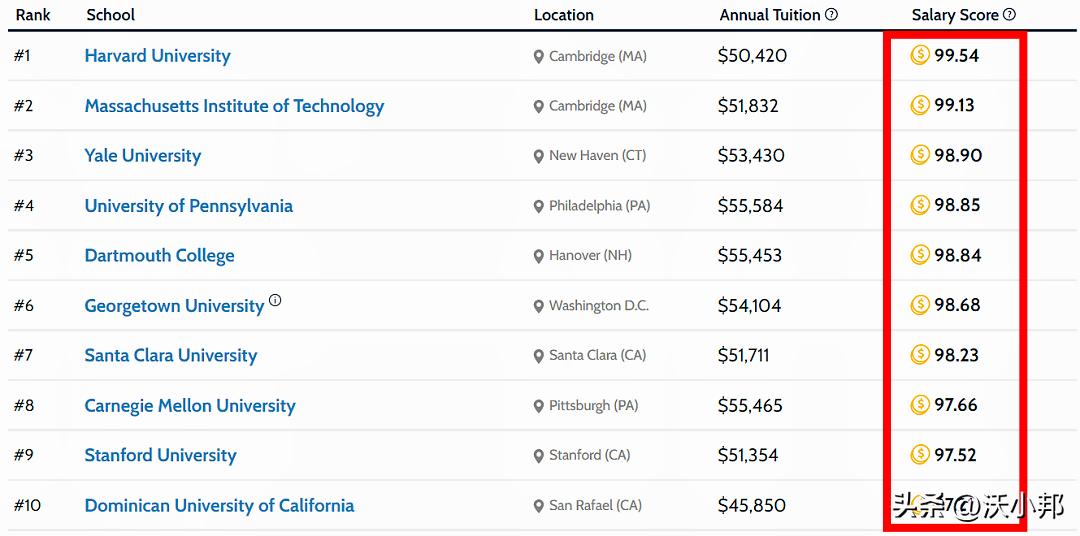The height and width of the screenshot is (536, 1080).
Task: Open the University of Pennsylvania link
Action: click(189, 206)
